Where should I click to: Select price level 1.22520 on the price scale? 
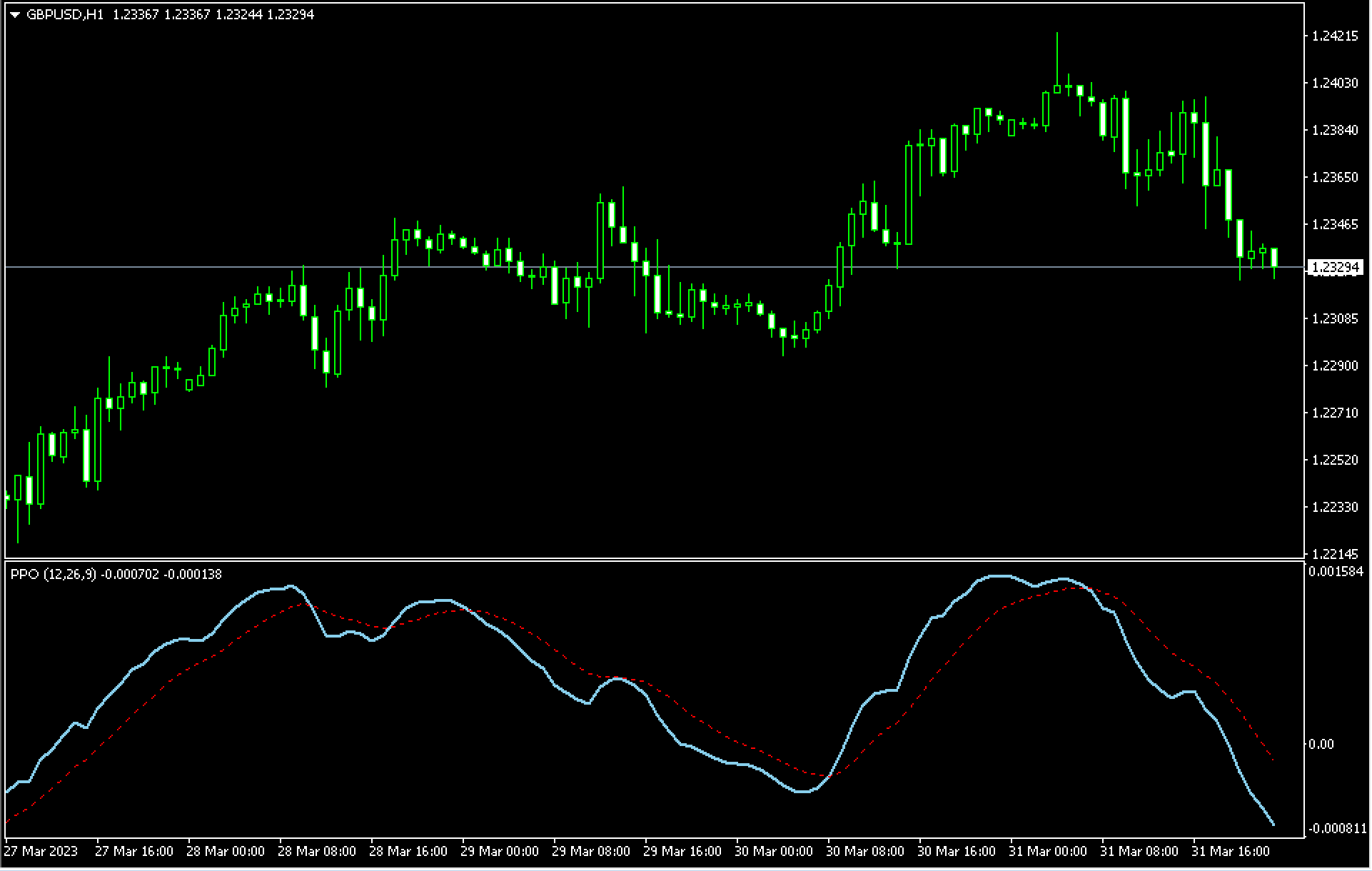tap(1336, 460)
